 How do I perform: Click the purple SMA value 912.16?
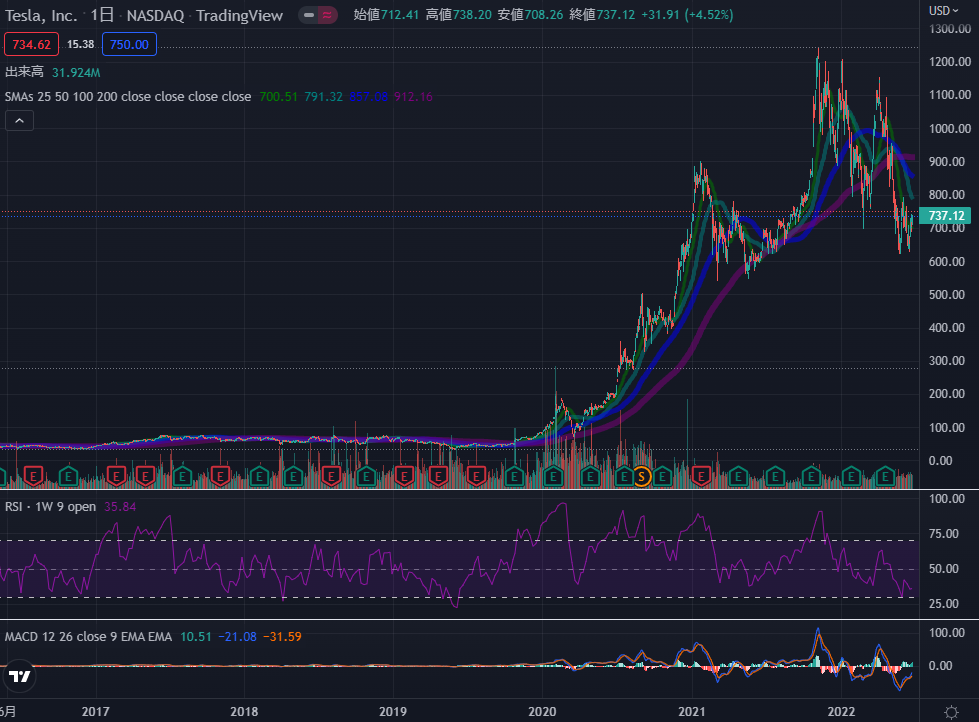(x=413, y=97)
